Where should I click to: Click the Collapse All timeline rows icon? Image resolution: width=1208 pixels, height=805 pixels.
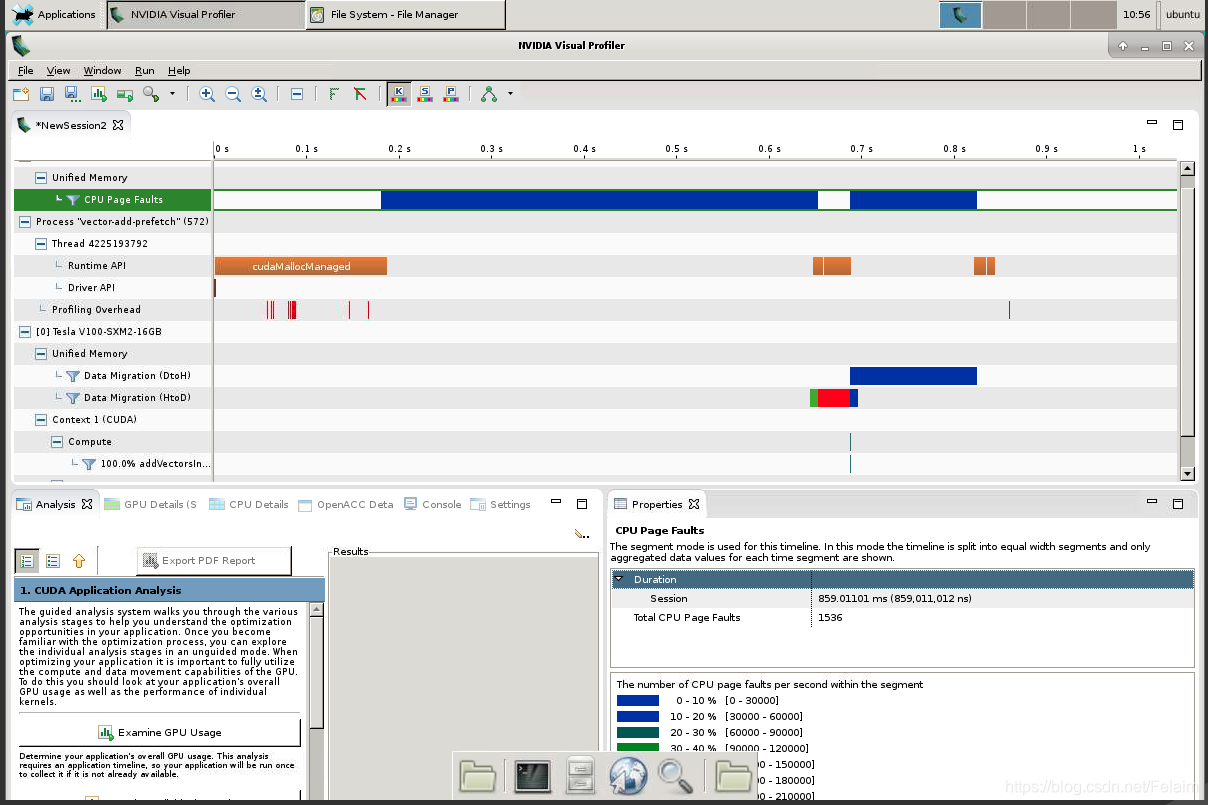click(x=297, y=94)
